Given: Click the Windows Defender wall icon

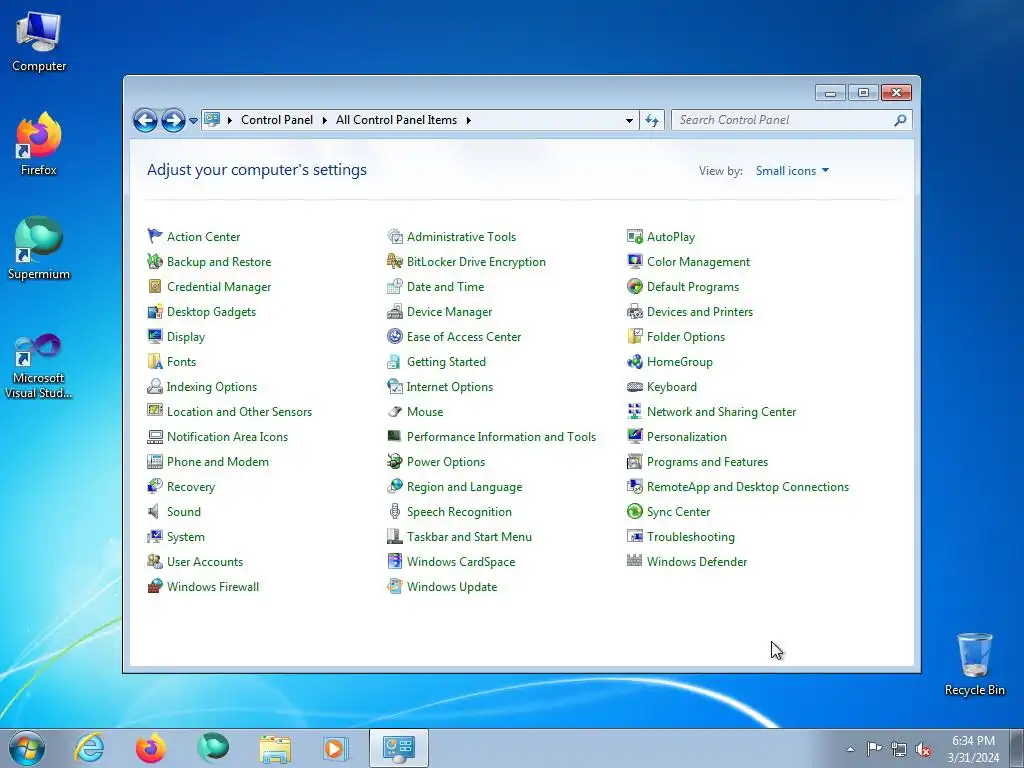Looking at the screenshot, I should 635,560.
